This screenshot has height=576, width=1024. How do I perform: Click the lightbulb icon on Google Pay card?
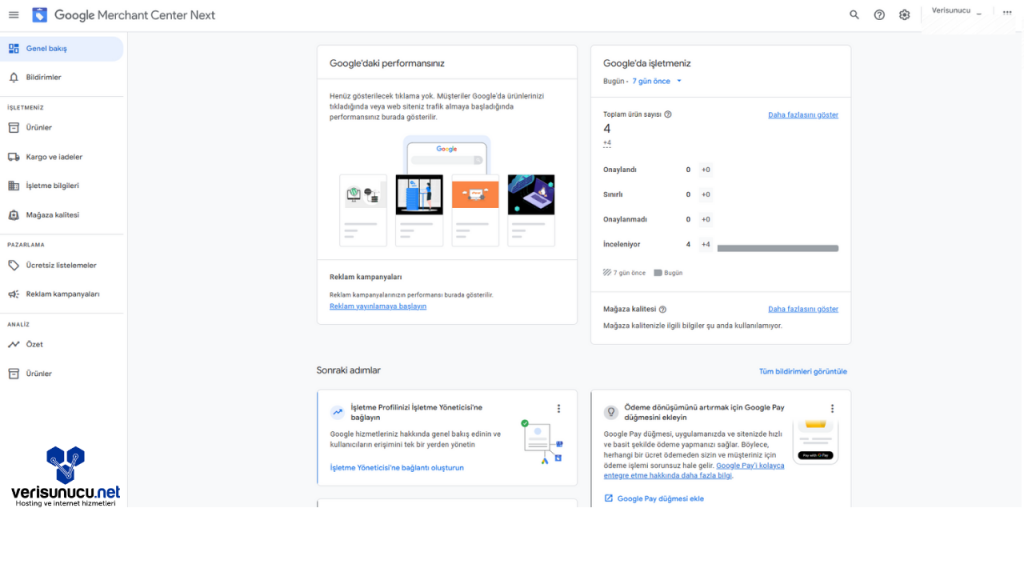click(x=611, y=412)
